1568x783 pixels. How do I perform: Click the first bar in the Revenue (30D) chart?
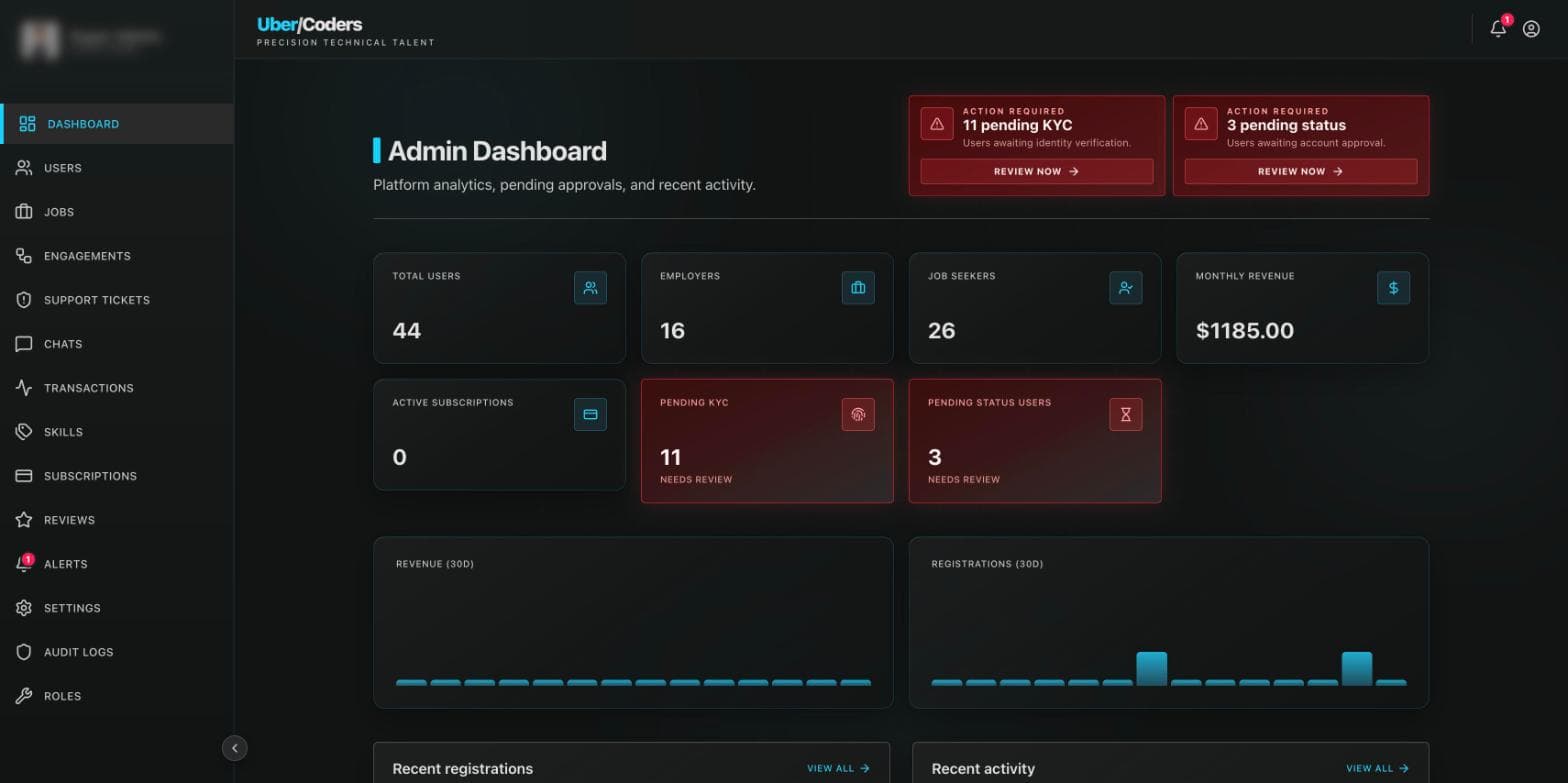(411, 682)
